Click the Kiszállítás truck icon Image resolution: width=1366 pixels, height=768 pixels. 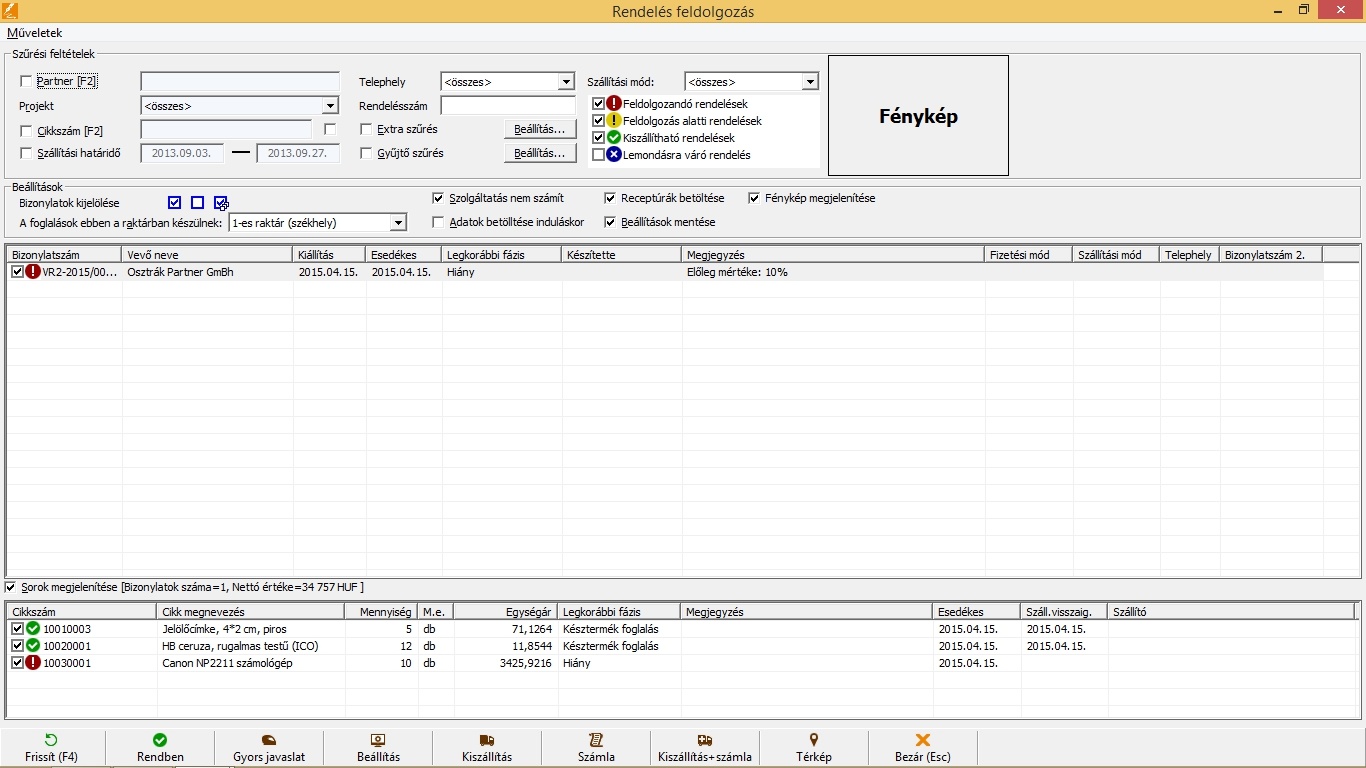[487, 740]
